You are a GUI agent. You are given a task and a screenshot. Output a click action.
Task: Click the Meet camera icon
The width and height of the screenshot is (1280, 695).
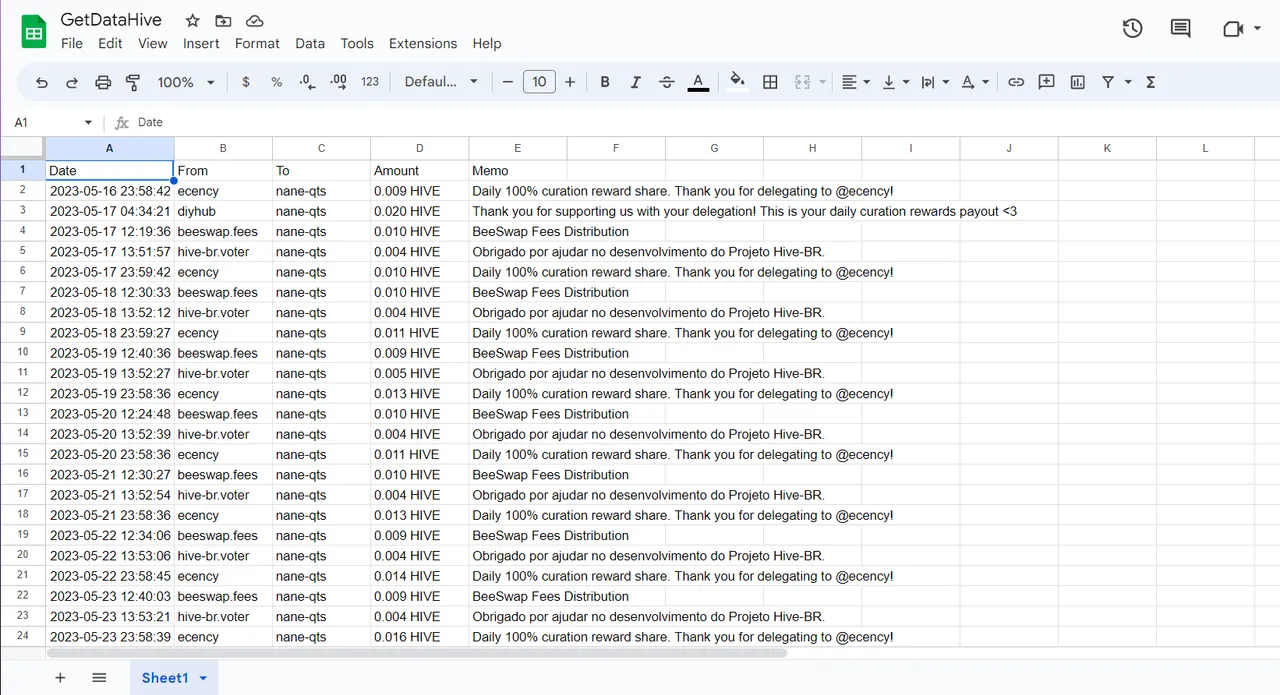coord(1233,29)
